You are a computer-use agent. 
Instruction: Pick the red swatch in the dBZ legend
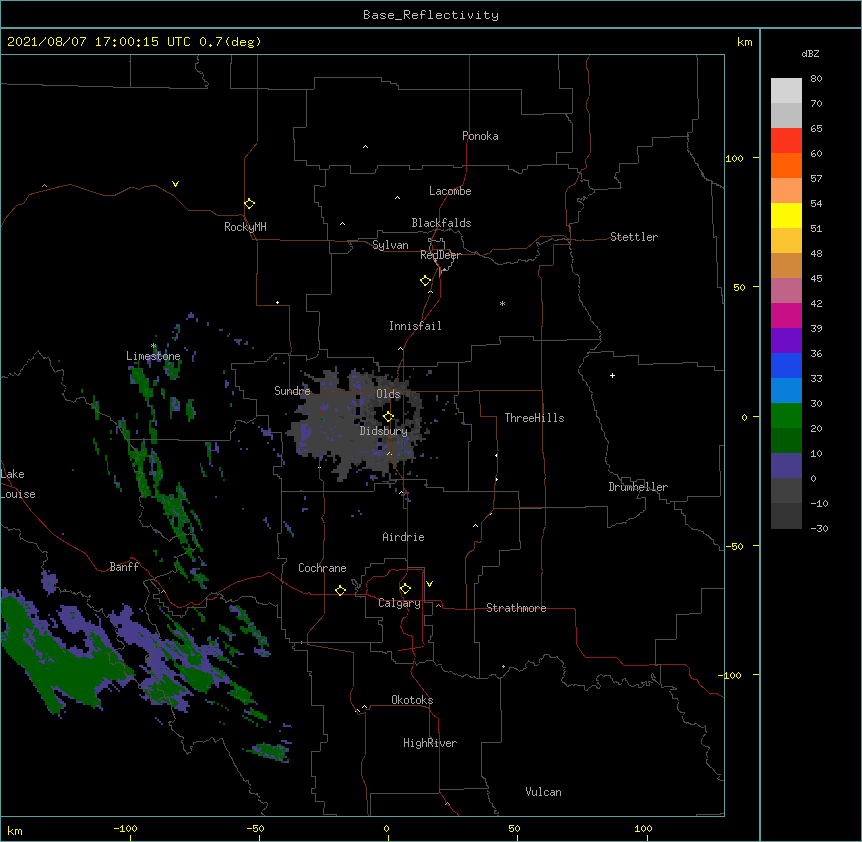(x=786, y=140)
